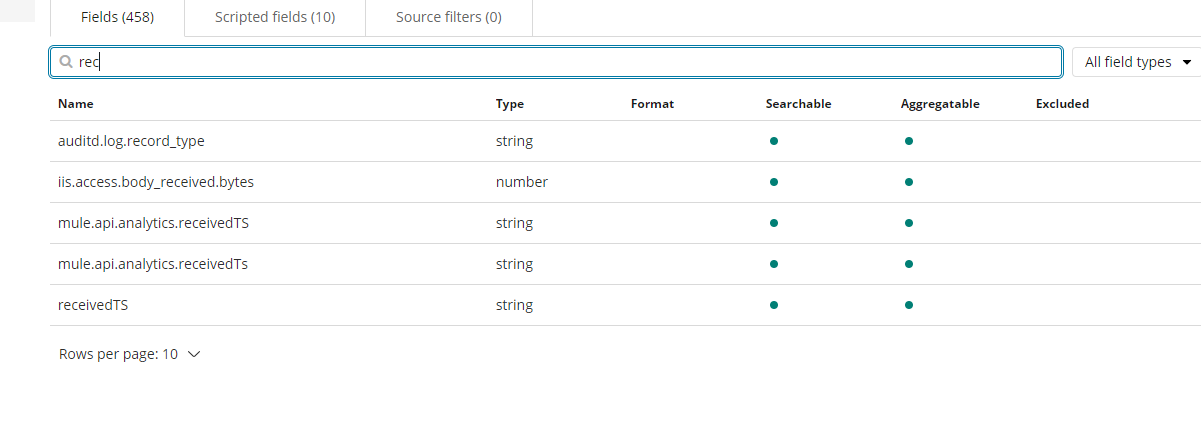The width and height of the screenshot is (1201, 429).
Task: Click searchable dot for auditd.log.record_type
Action: (x=774, y=141)
